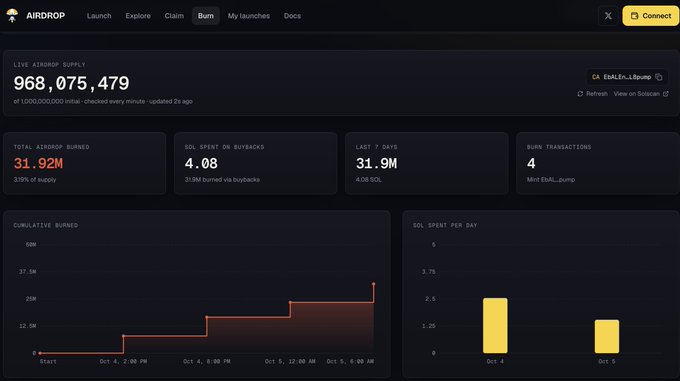680x381 pixels.
Task: Click the 31.92M total burned value
Action: click(38, 163)
